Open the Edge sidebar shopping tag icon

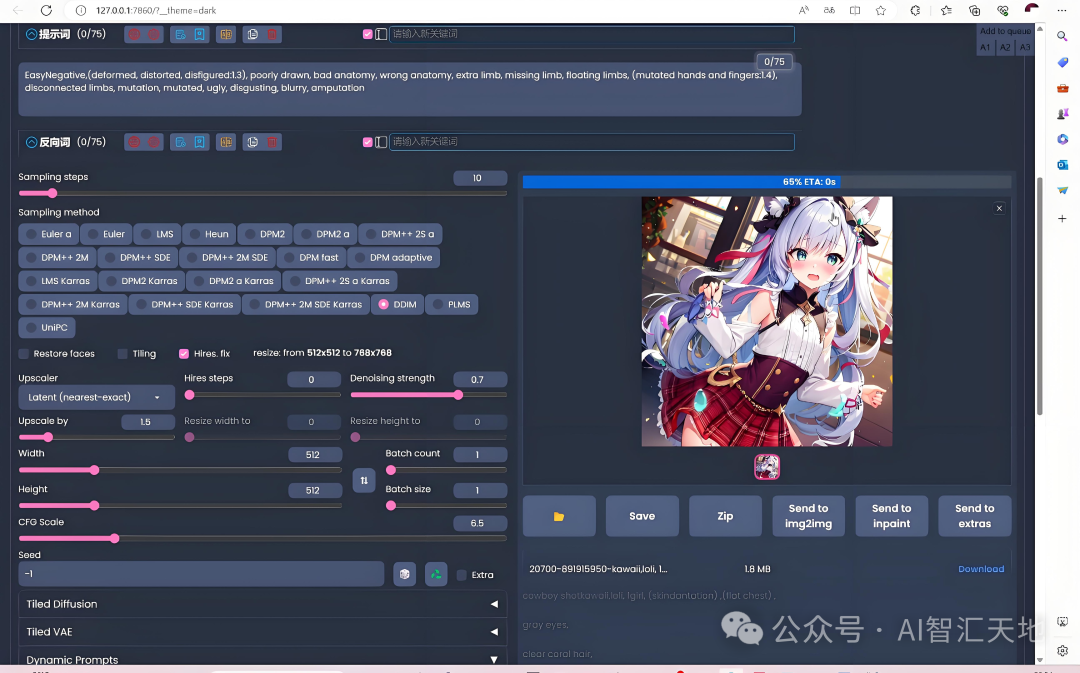(x=1062, y=62)
